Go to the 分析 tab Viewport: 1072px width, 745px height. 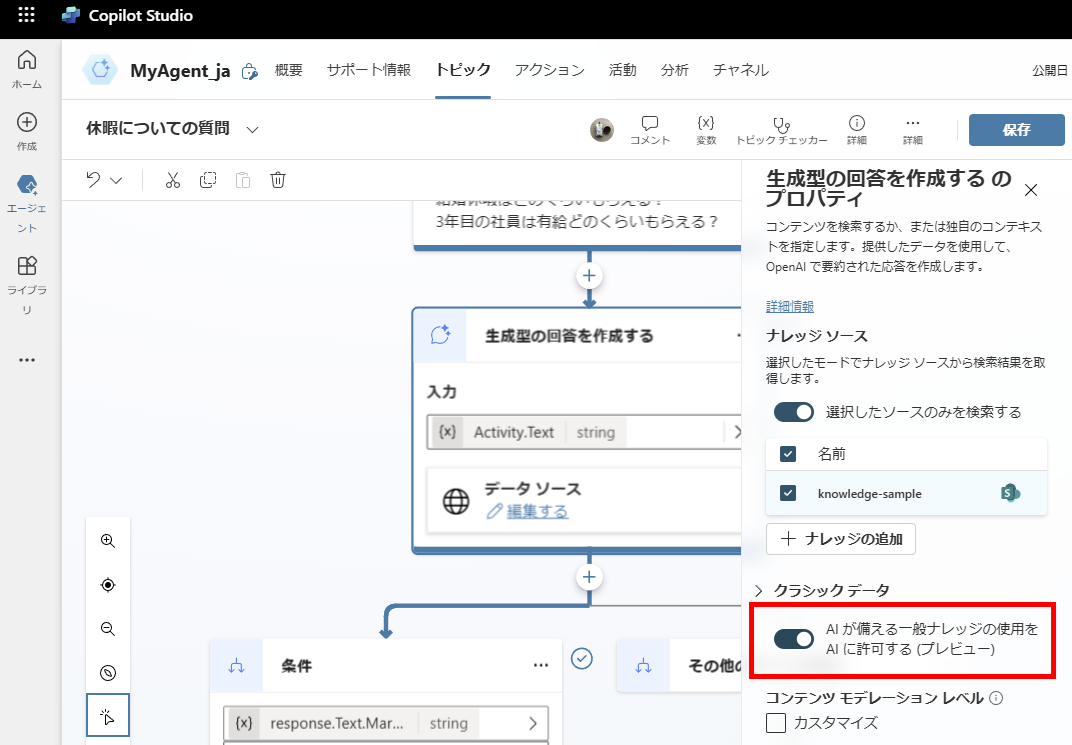pos(676,70)
